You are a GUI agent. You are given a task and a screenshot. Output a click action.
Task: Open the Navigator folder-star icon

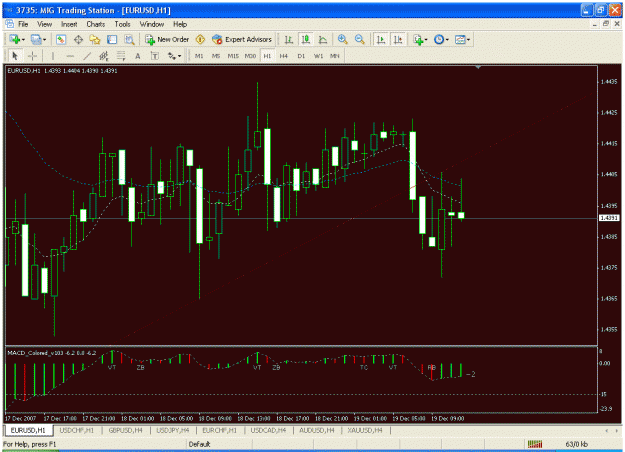tap(95, 39)
